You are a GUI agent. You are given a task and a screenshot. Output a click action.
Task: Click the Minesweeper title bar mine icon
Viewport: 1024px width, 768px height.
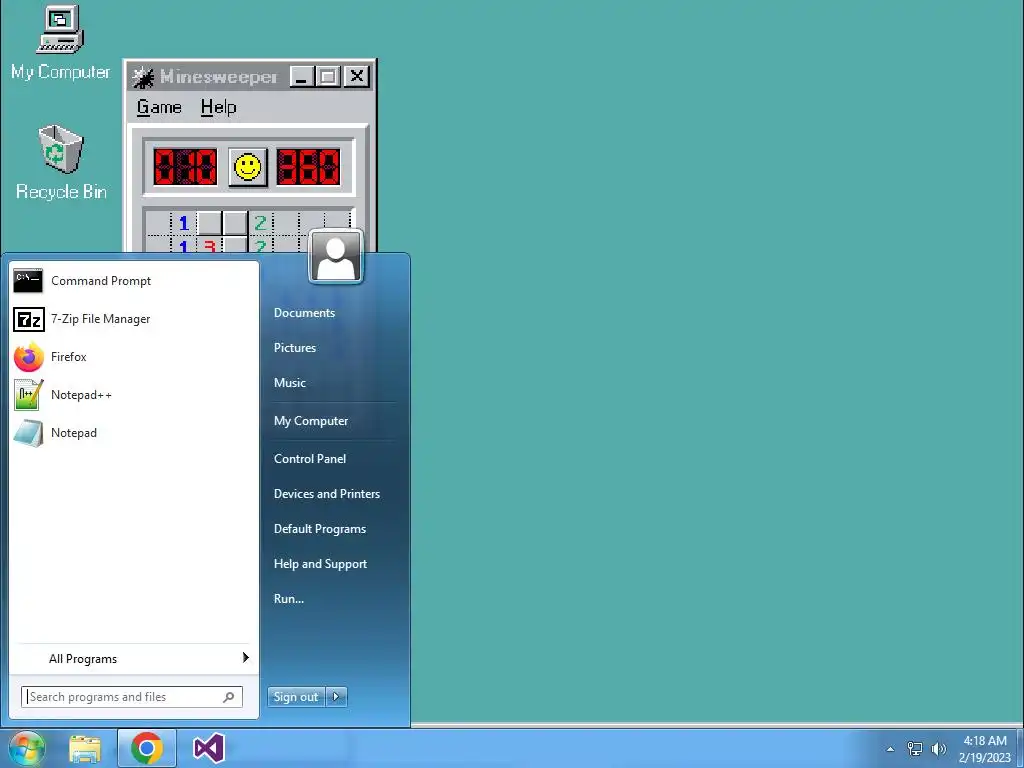(x=143, y=77)
